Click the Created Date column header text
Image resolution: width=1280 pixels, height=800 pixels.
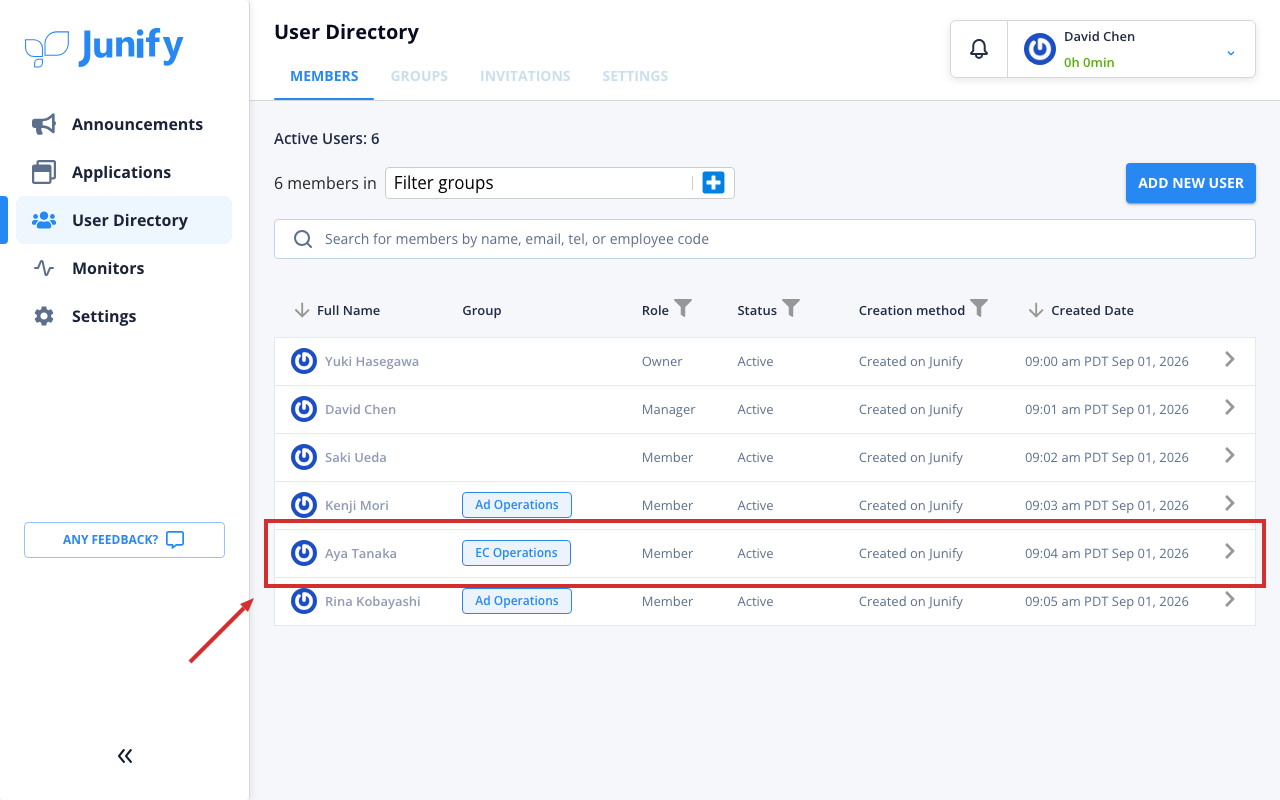pyautogui.click(x=1093, y=310)
